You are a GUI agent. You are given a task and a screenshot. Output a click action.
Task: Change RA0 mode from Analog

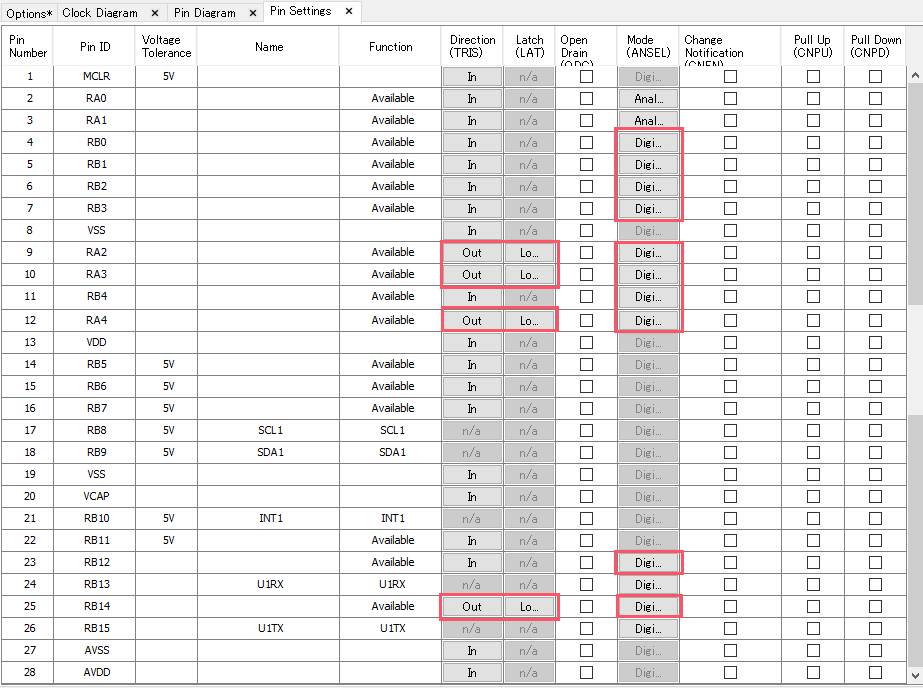tap(648, 99)
